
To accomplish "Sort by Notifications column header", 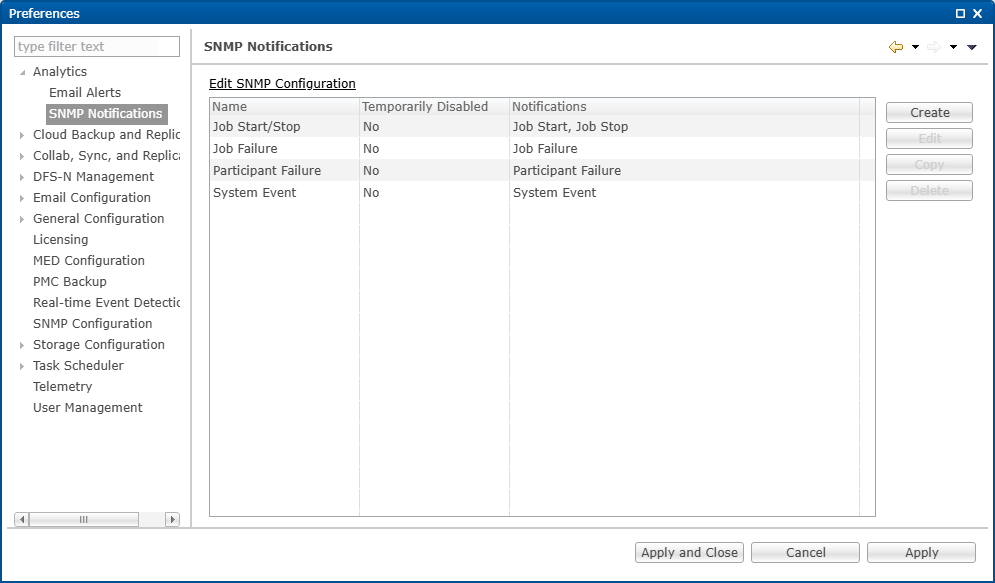I will [684, 107].
